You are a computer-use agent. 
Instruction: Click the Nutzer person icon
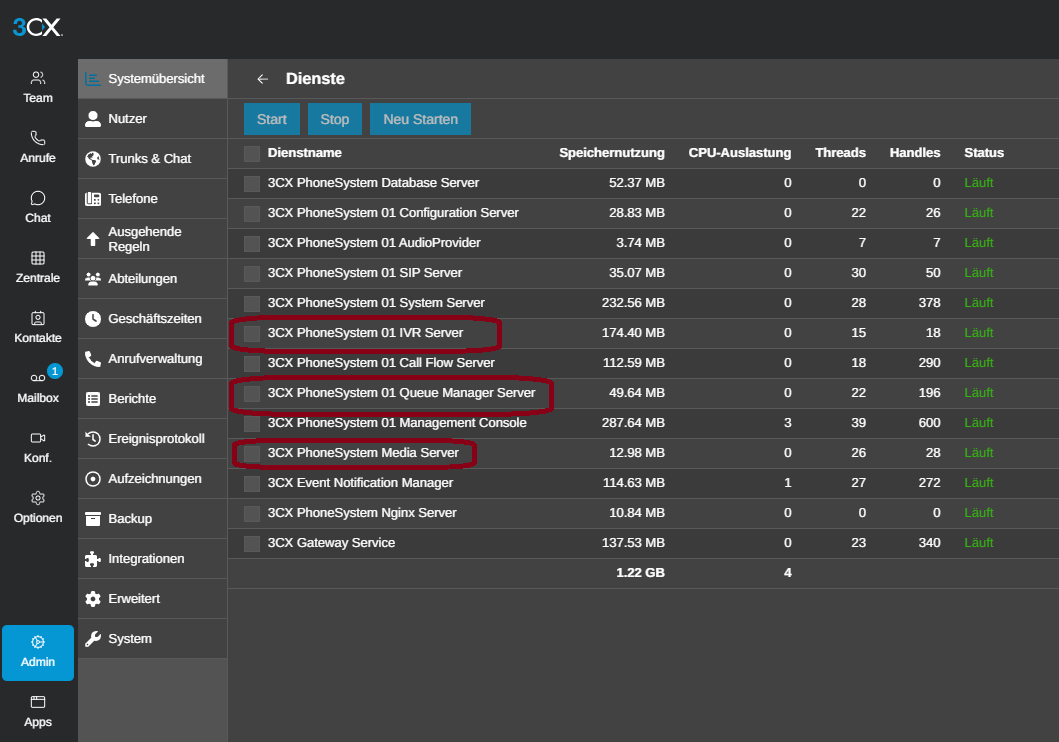pos(93,119)
